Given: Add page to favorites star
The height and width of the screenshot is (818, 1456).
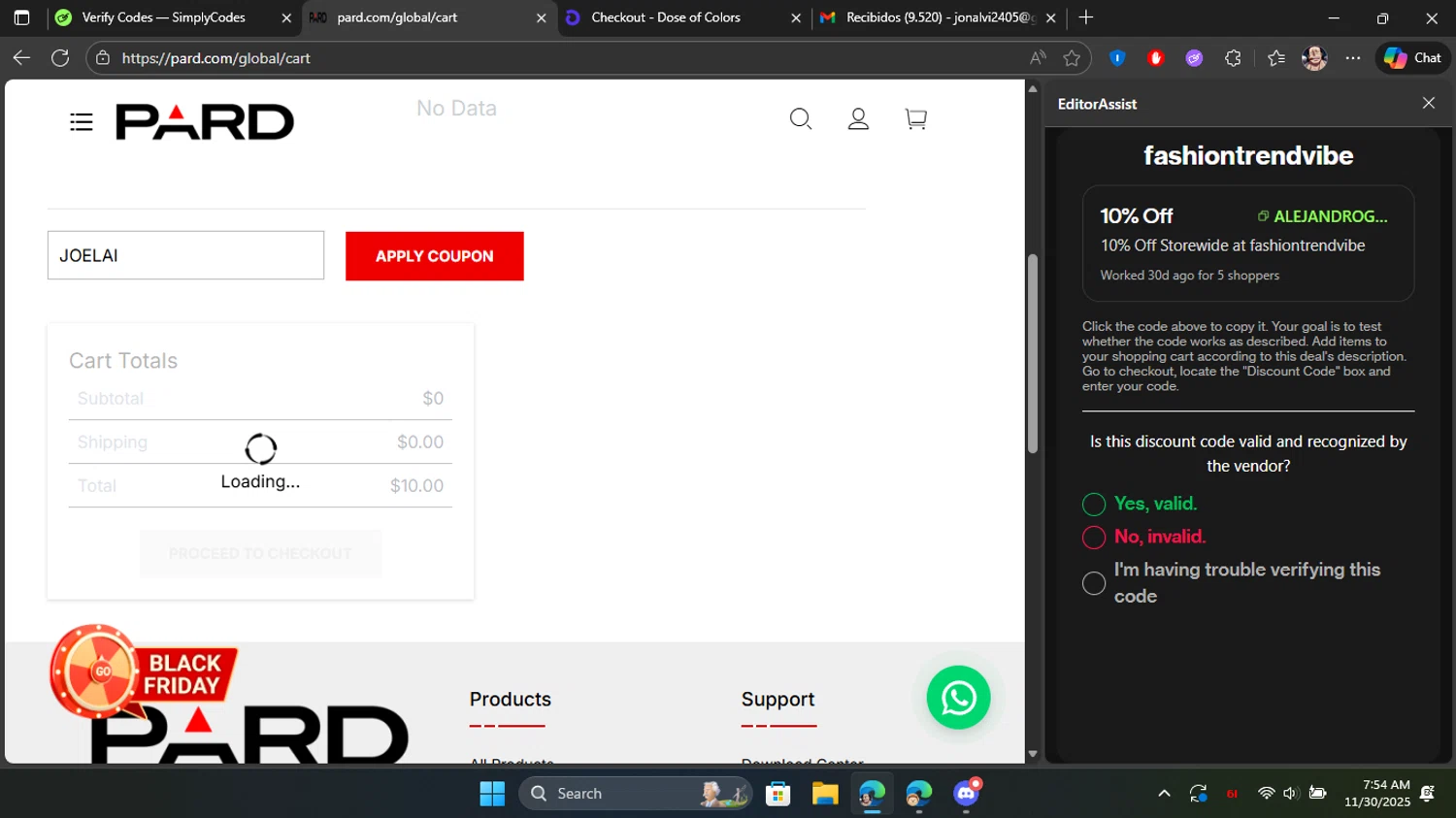Looking at the screenshot, I should click(x=1072, y=58).
